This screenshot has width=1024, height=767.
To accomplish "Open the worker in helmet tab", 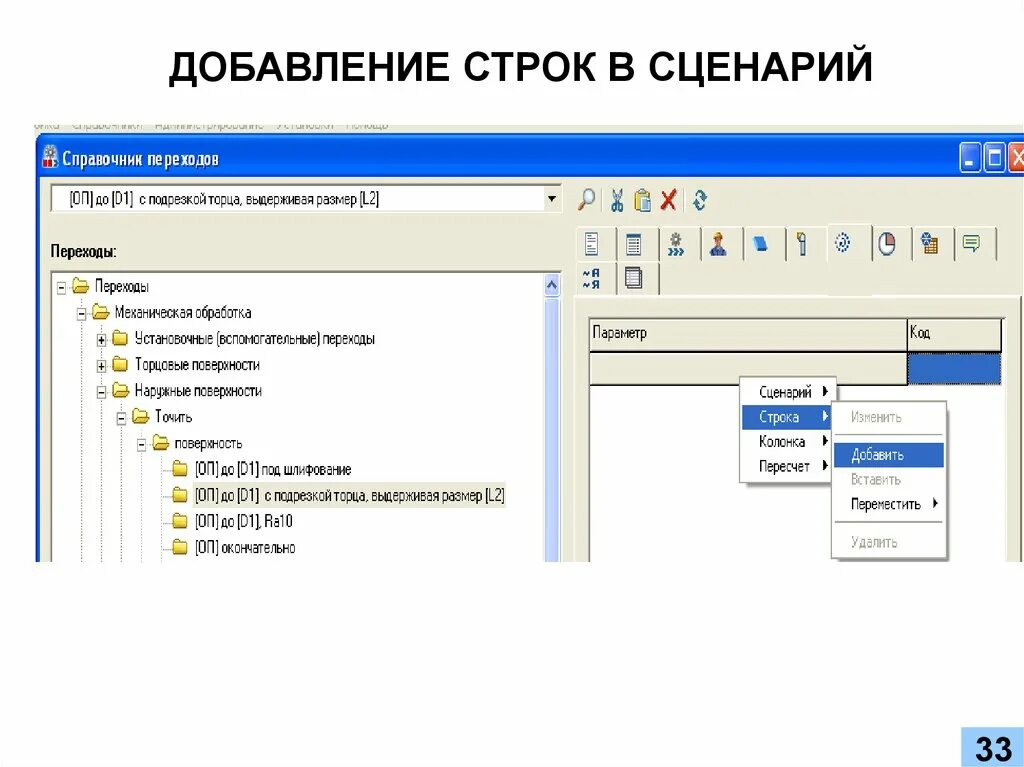I will (x=718, y=244).
